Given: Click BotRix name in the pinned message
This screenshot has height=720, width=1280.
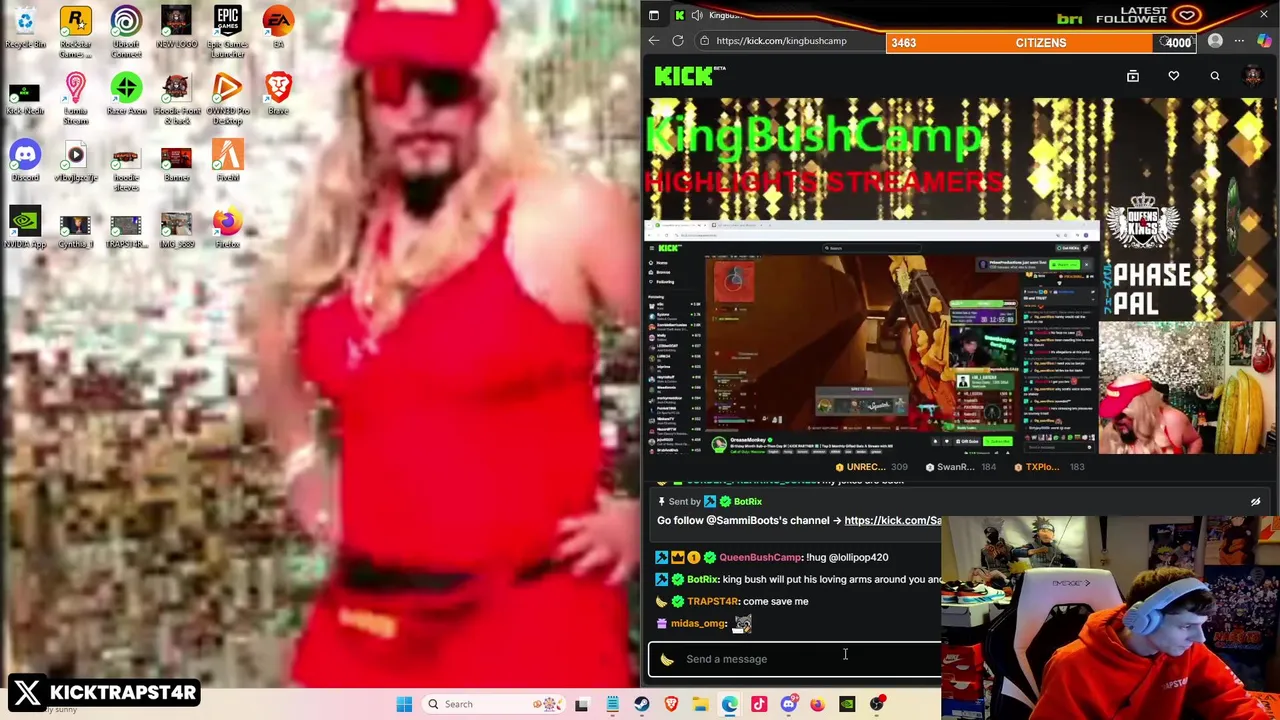Looking at the screenshot, I should pyautogui.click(x=747, y=501).
